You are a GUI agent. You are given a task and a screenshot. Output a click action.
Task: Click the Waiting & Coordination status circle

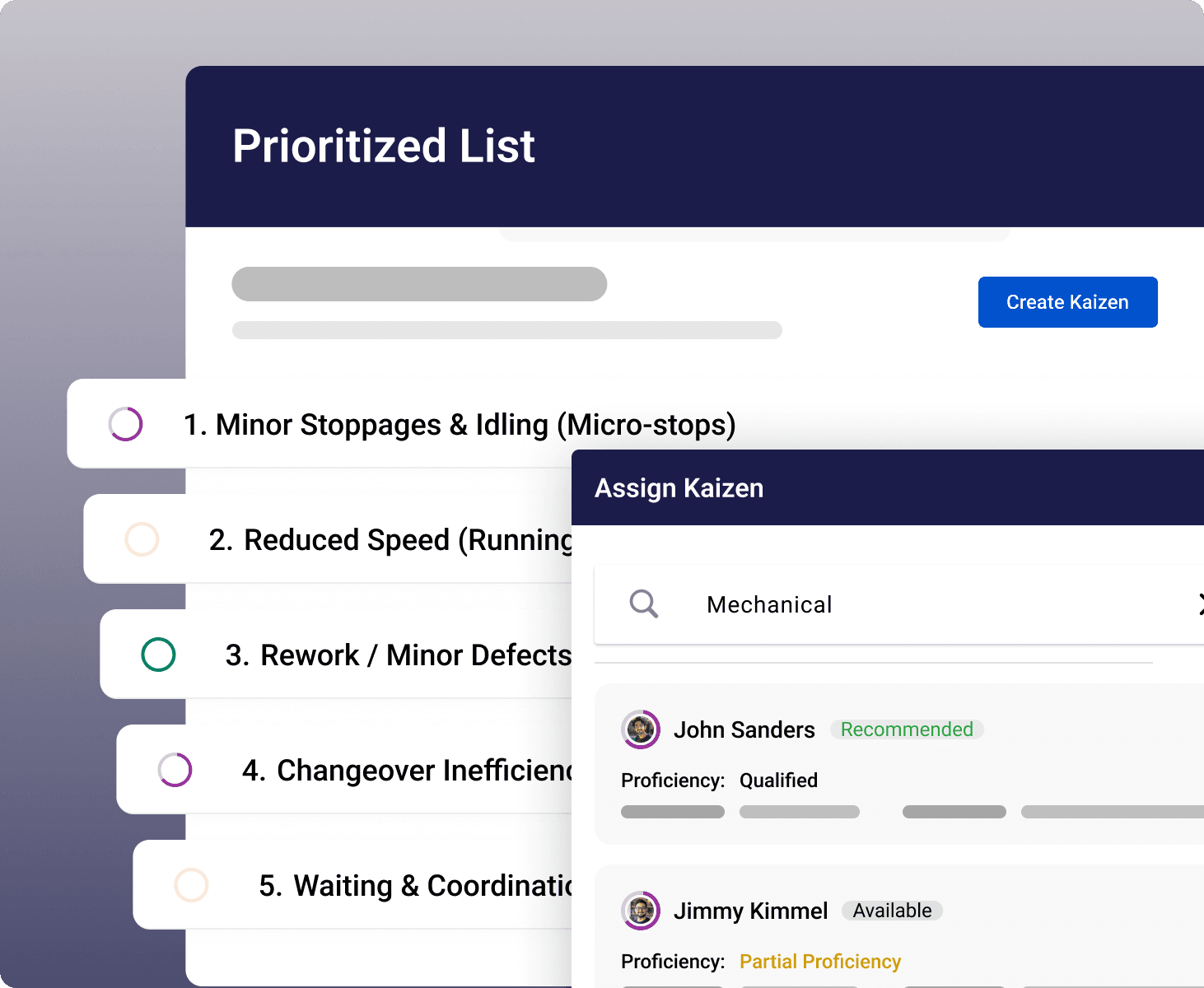pos(191,885)
